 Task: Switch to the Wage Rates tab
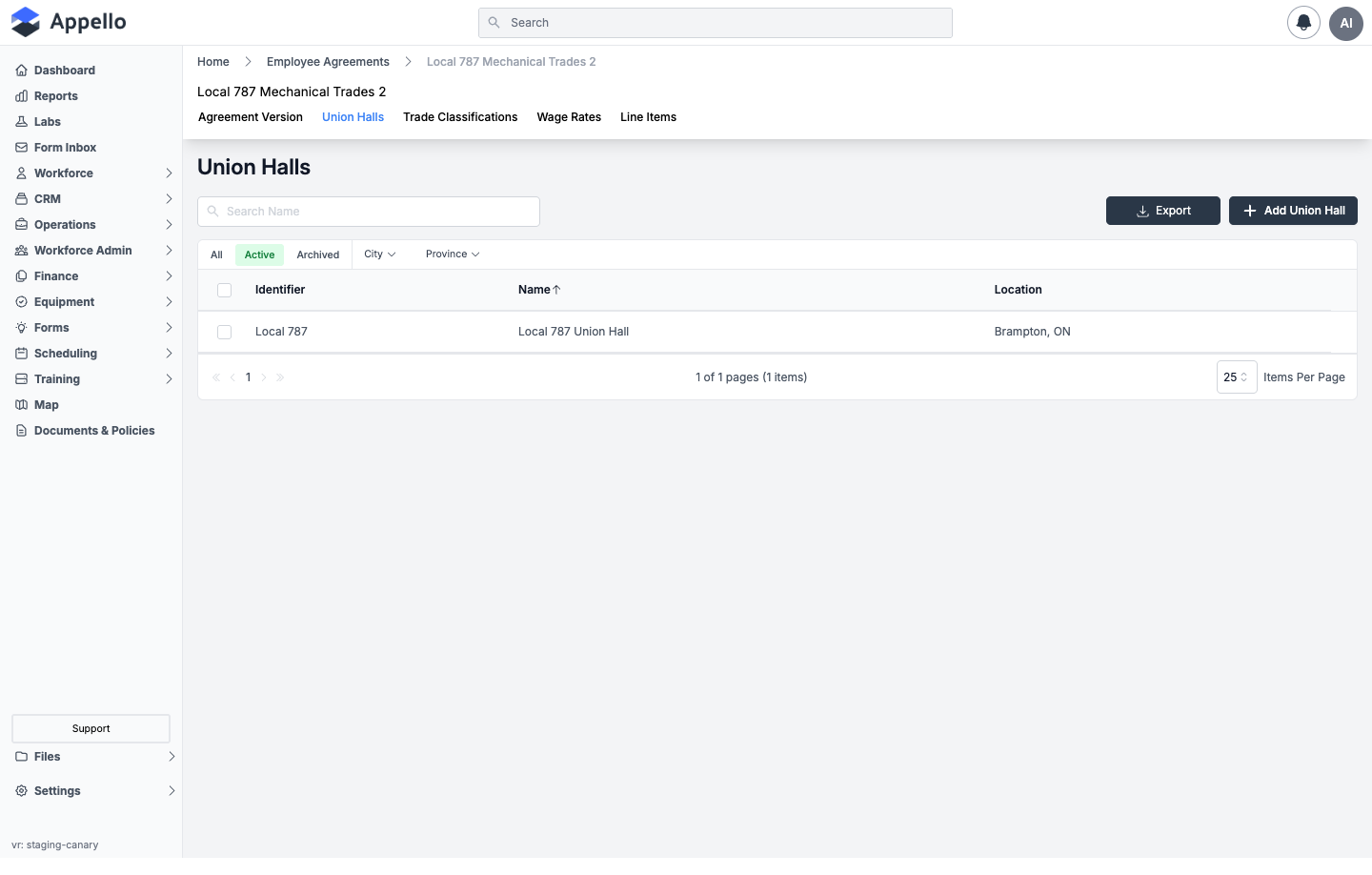click(569, 117)
